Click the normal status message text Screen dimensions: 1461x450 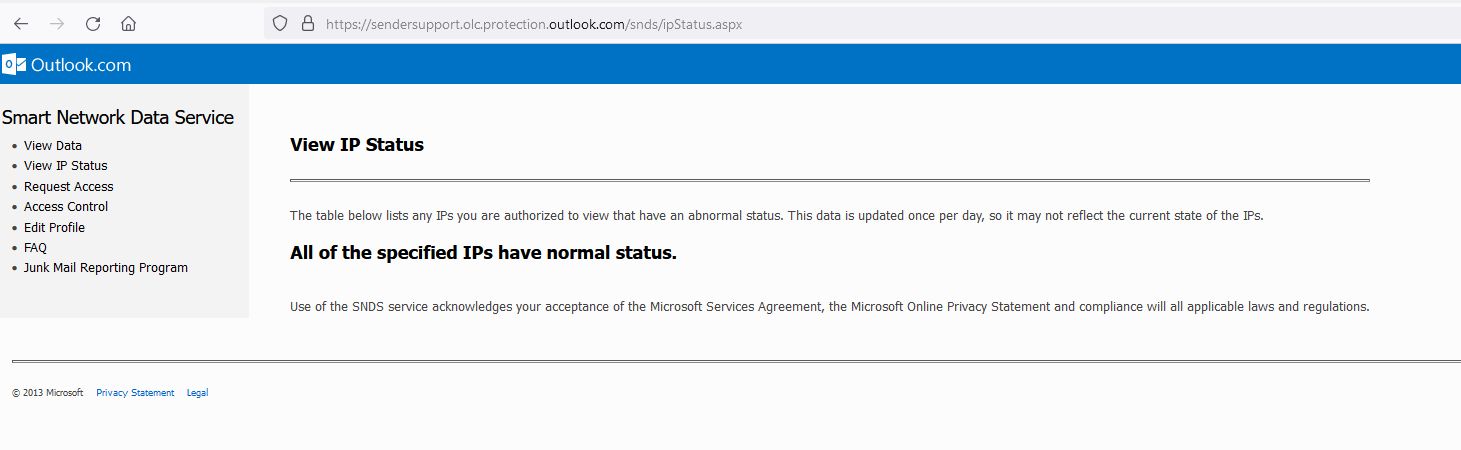[x=483, y=253]
